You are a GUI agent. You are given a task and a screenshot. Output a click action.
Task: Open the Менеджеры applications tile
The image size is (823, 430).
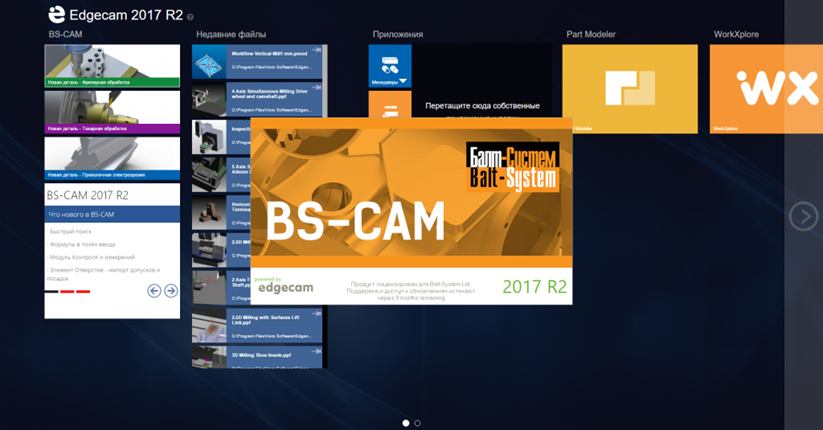coord(390,66)
